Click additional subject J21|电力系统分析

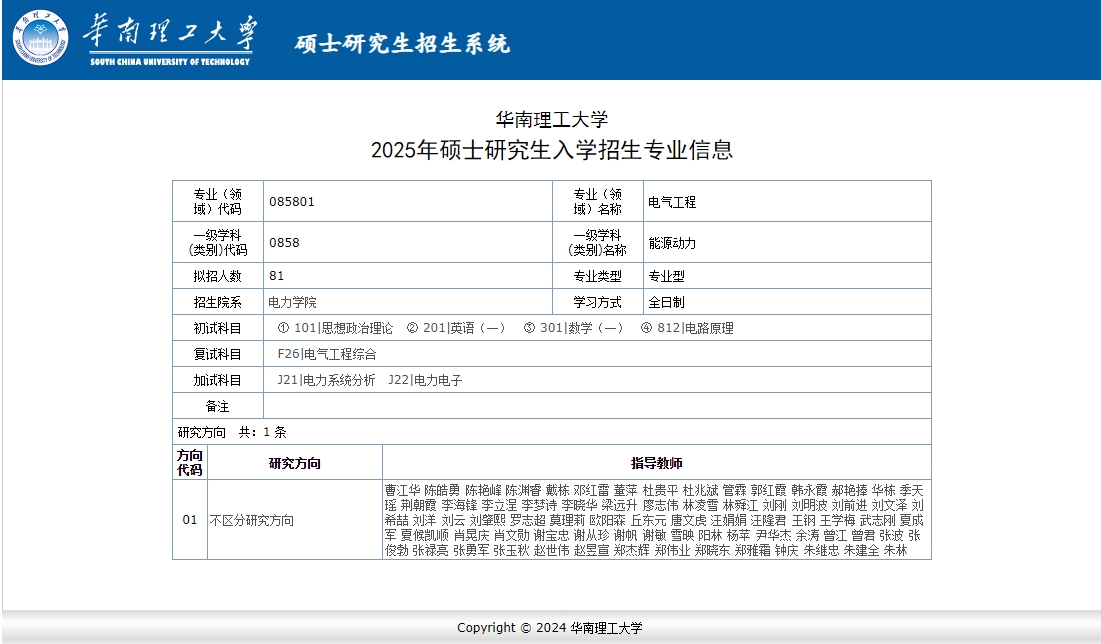click(x=326, y=380)
